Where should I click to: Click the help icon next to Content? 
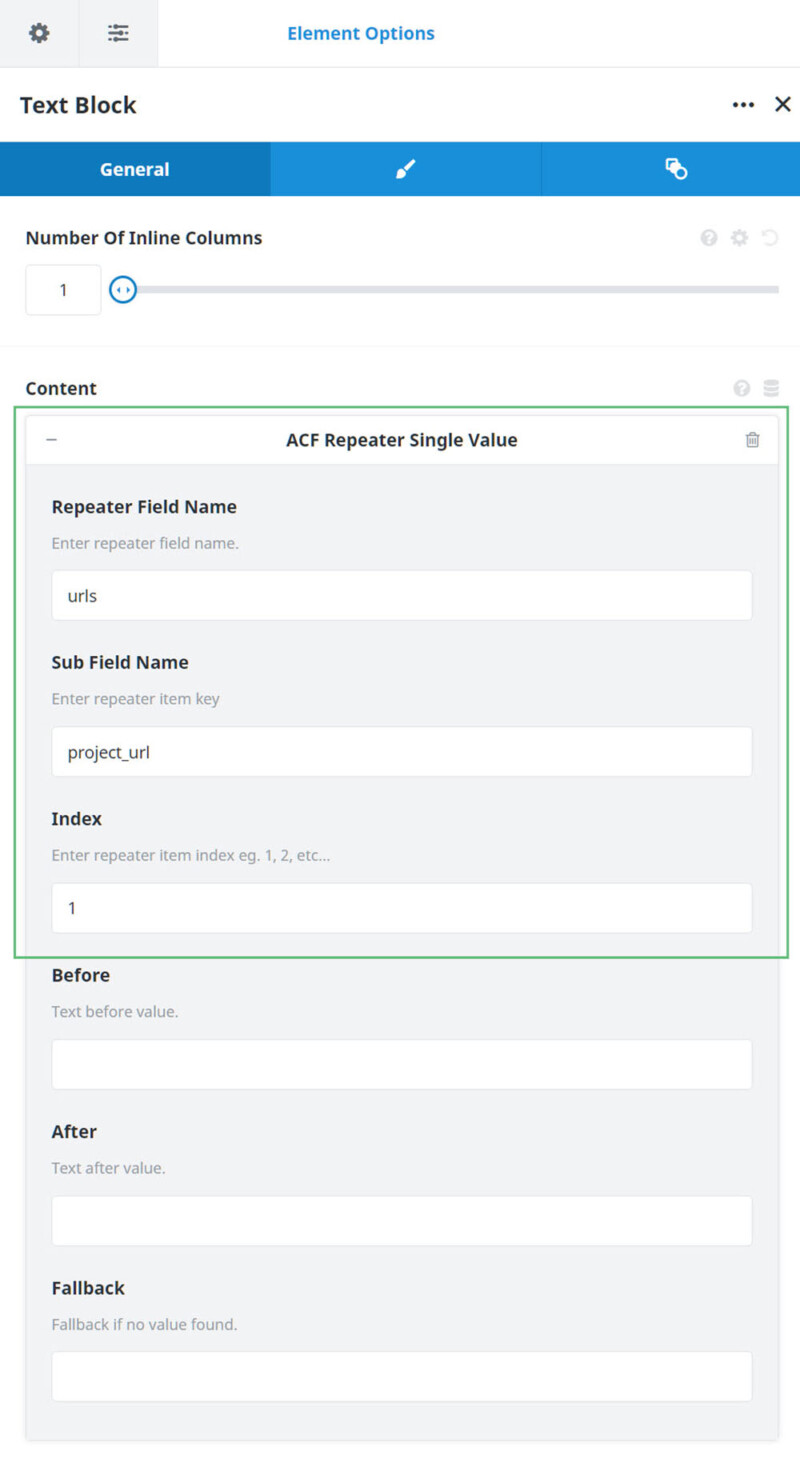point(741,388)
